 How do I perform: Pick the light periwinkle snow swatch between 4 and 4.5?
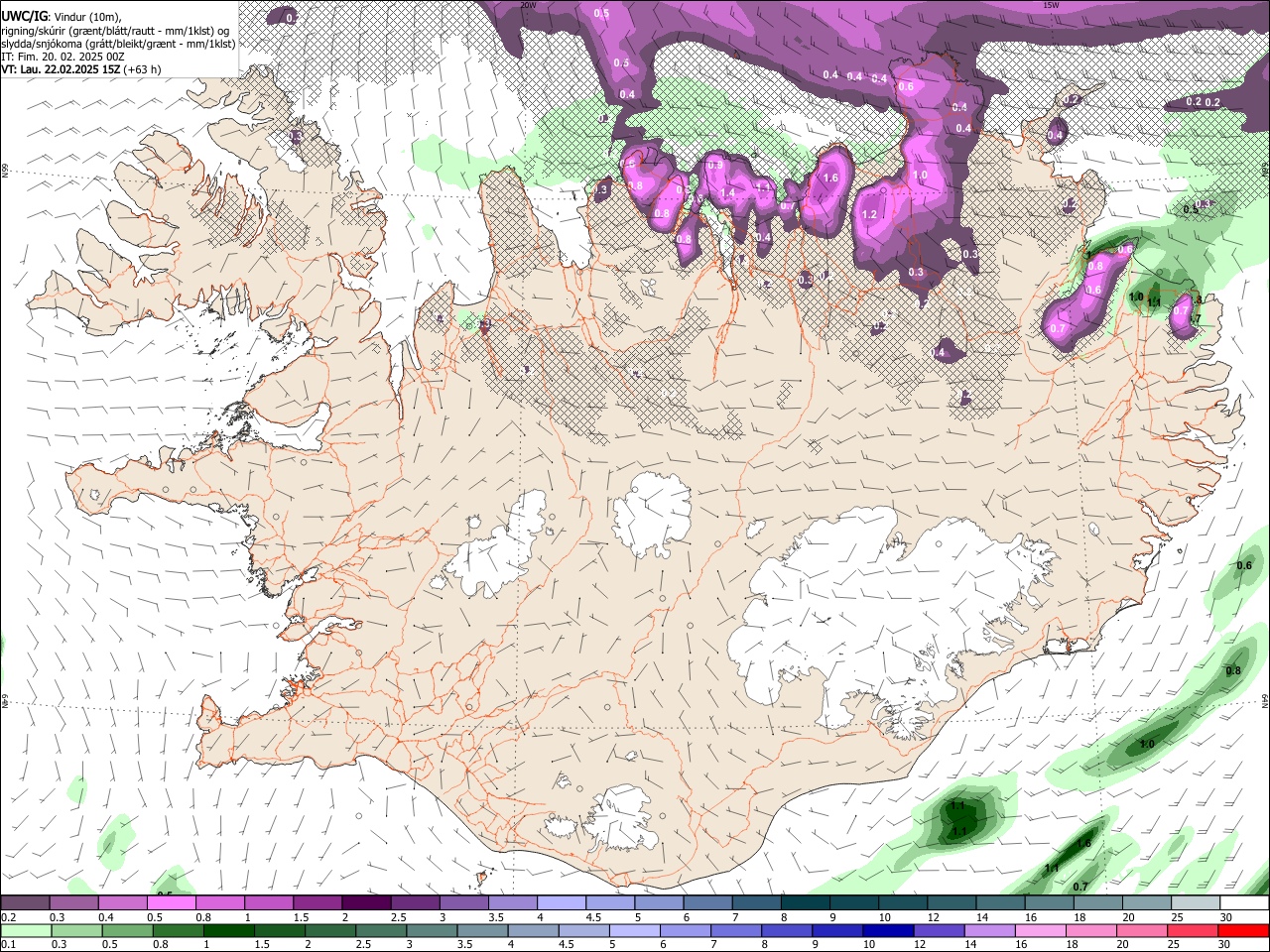[561, 902]
